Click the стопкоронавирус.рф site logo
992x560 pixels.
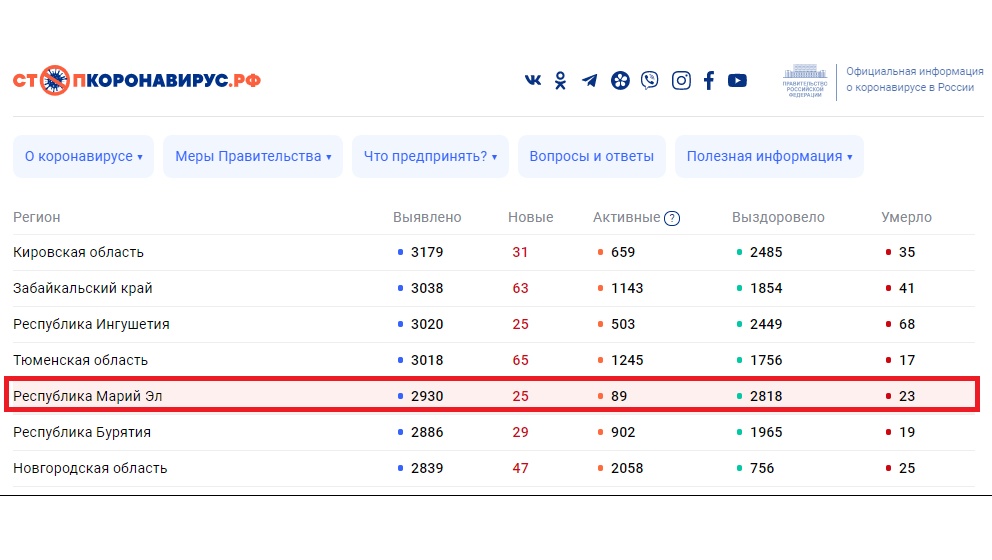pyautogui.click(x=137, y=80)
